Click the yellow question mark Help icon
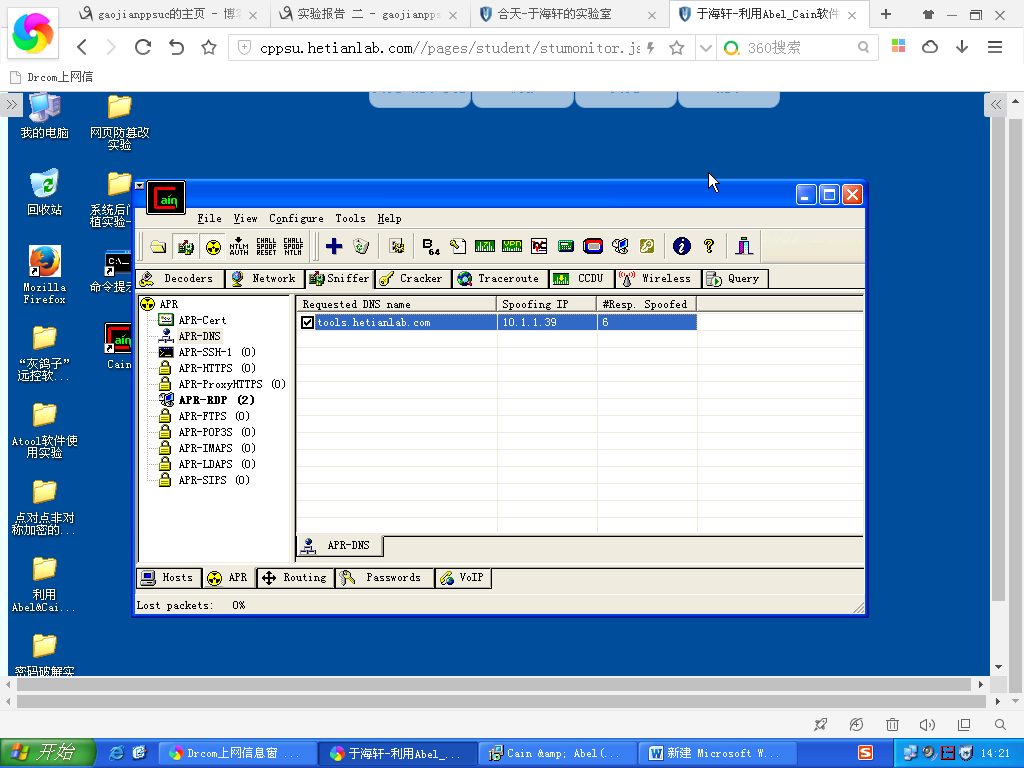Viewport: 1024px width, 768px height. coord(709,246)
